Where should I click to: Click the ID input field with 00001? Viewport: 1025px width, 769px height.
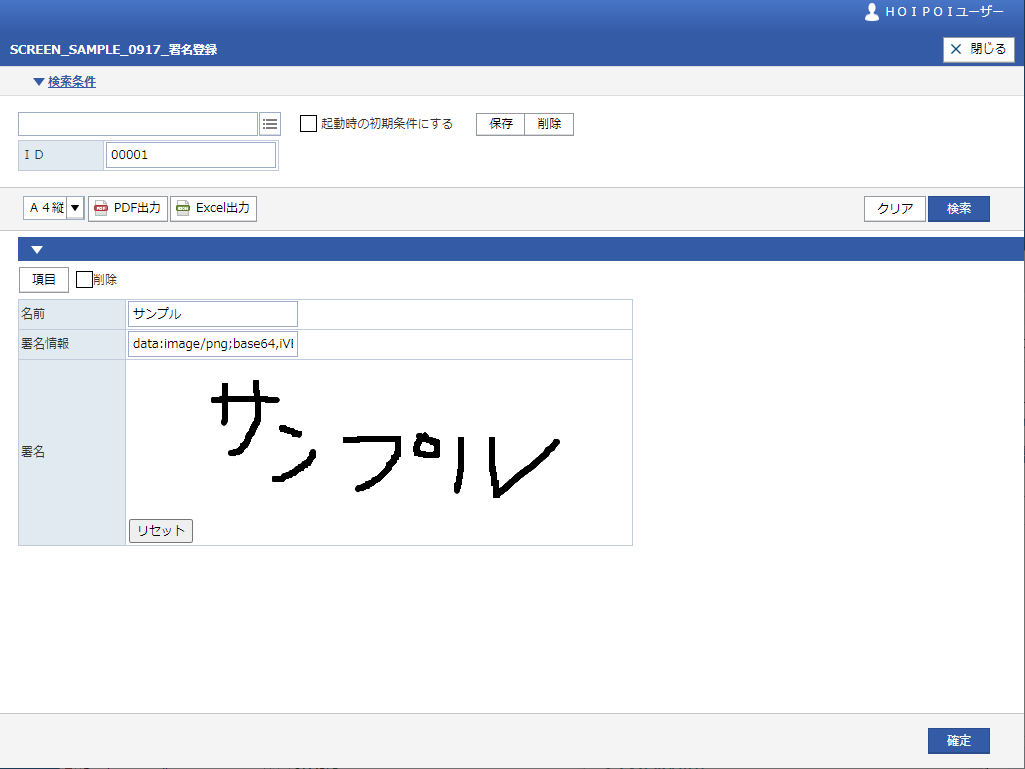point(190,155)
